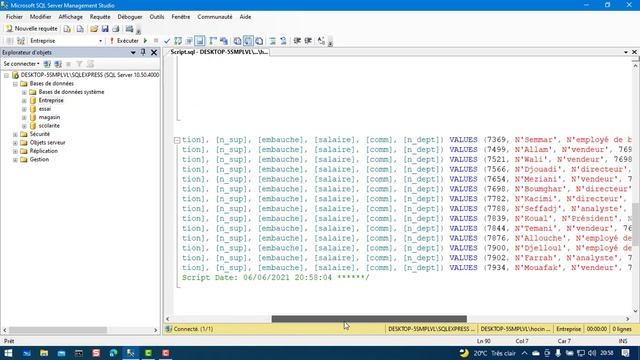
Task: Select results to file mode
Action: (259, 41)
